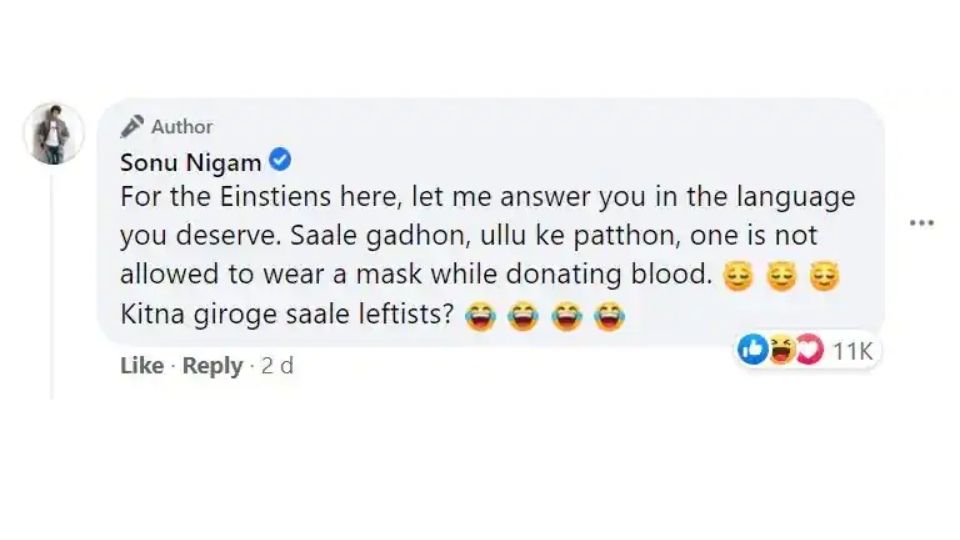The width and height of the screenshot is (960, 540).
Task: Click the microphone Author badge icon
Action: coord(132,126)
